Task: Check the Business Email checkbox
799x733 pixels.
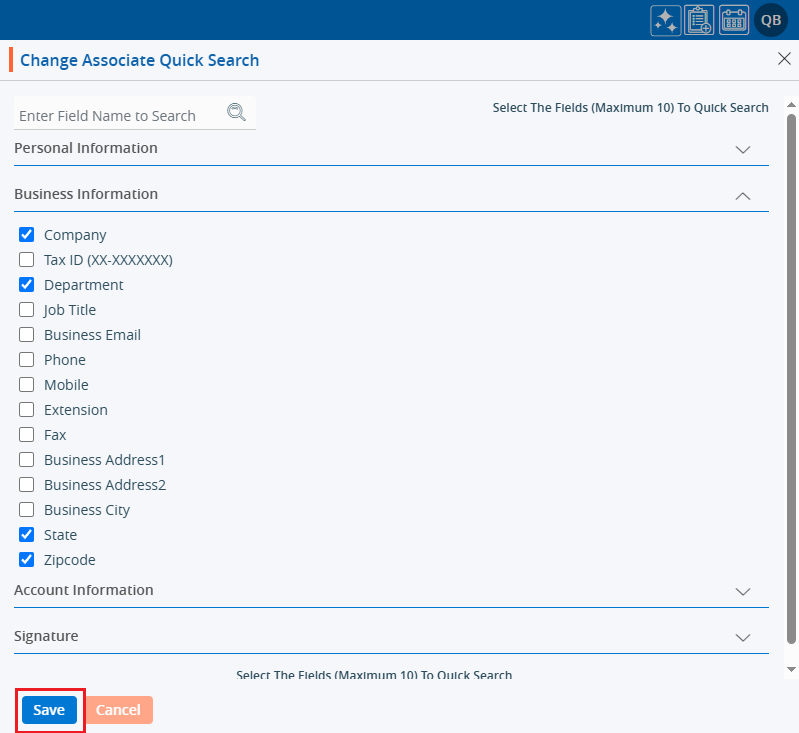Action: (27, 335)
